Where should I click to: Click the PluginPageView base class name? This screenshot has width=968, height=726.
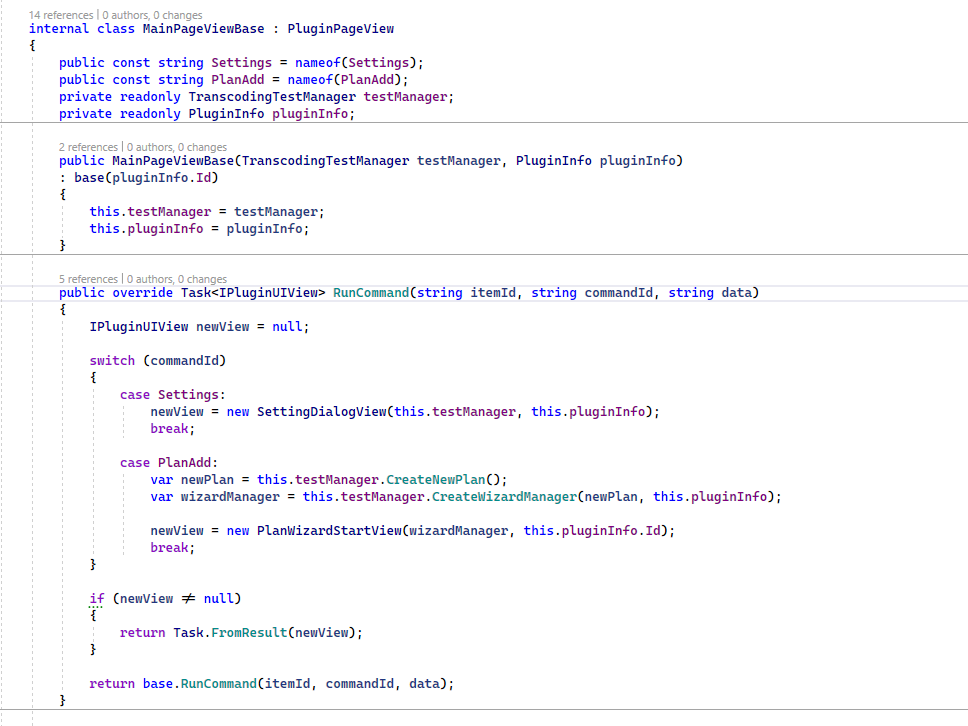point(341,29)
